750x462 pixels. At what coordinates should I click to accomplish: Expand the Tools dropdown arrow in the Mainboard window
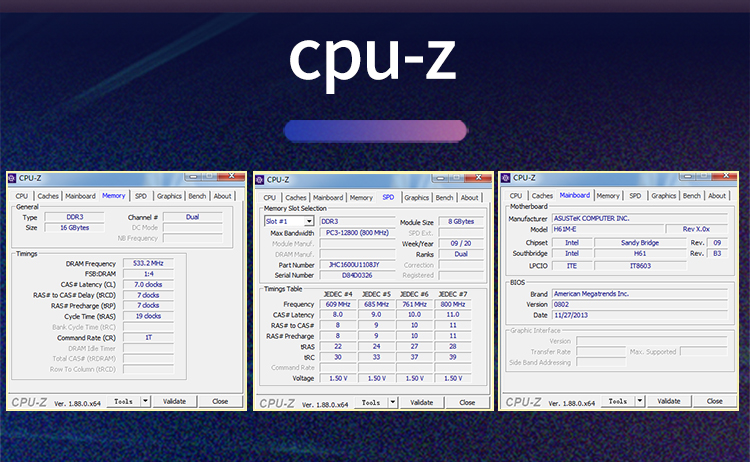coord(640,401)
